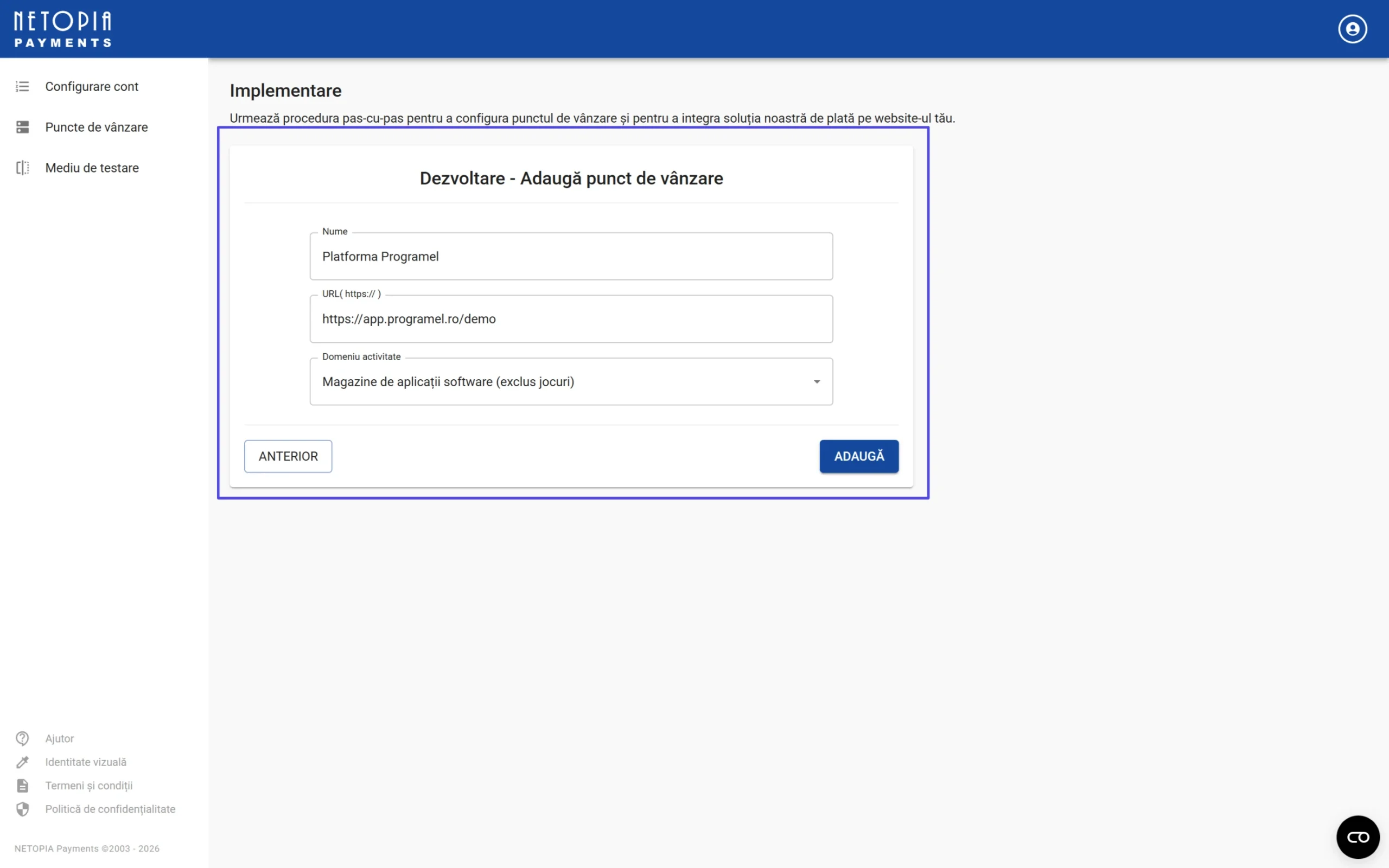Click the ADAUGĂ button
This screenshot has height=868, width=1389.
click(x=859, y=456)
